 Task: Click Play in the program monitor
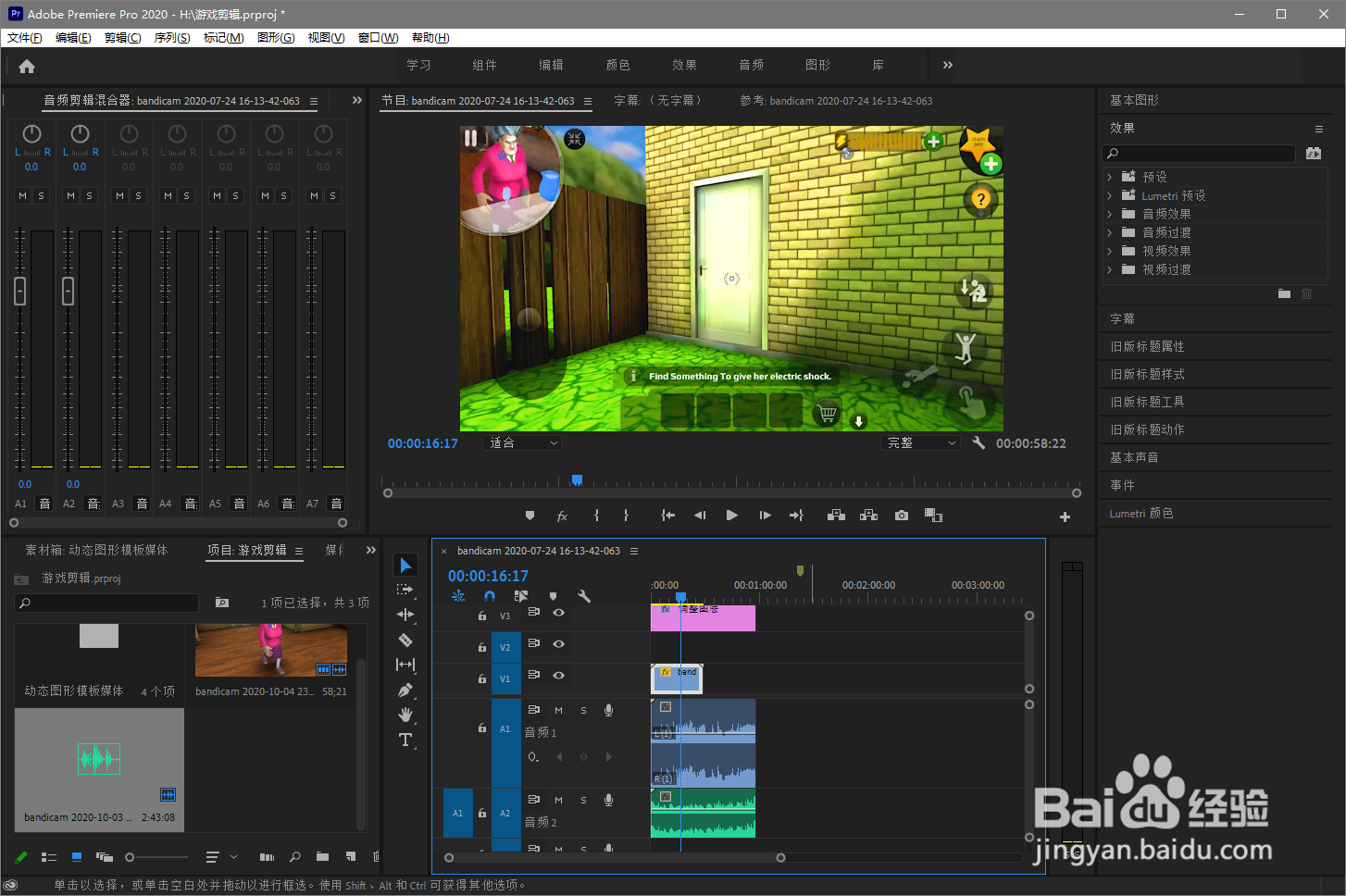click(x=732, y=516)
